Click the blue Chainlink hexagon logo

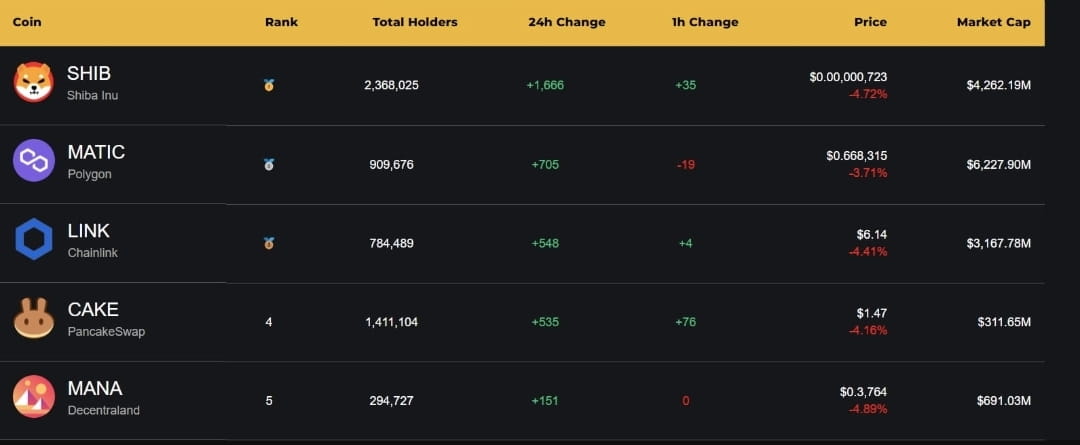click(x=34, y=239)
